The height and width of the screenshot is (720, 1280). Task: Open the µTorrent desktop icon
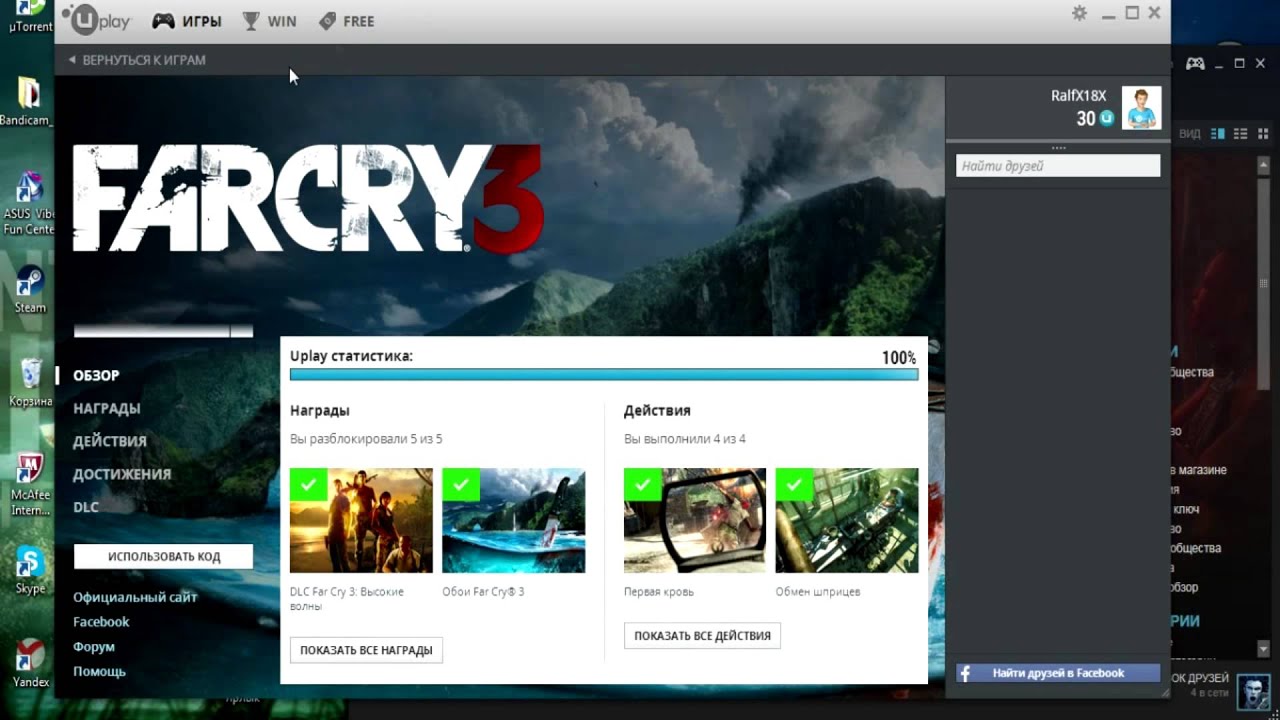(x=30, y=17)
